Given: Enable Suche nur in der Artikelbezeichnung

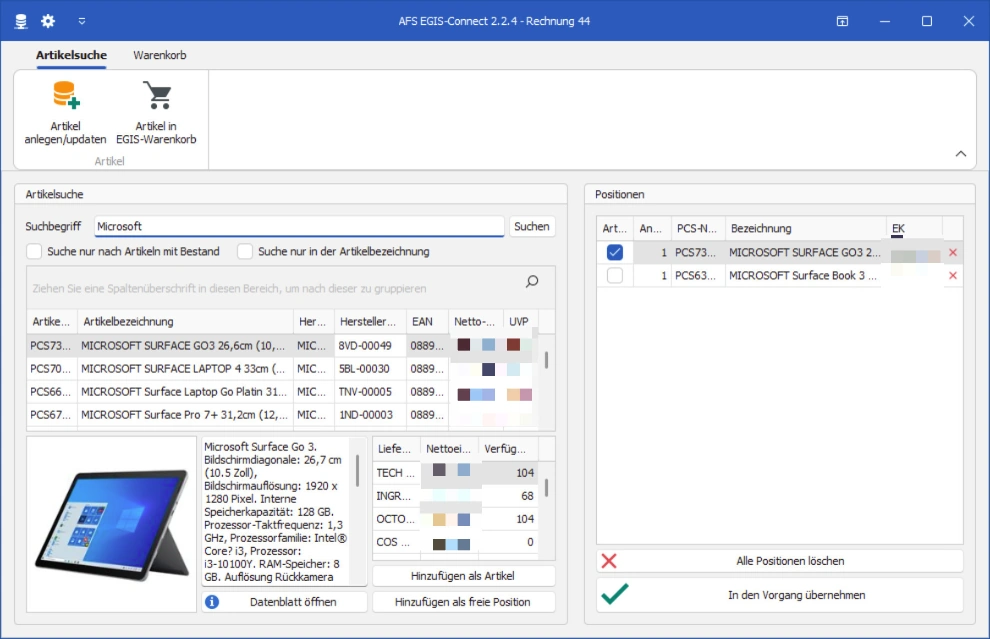Looking at the screenshot, I should coord(245,251).
